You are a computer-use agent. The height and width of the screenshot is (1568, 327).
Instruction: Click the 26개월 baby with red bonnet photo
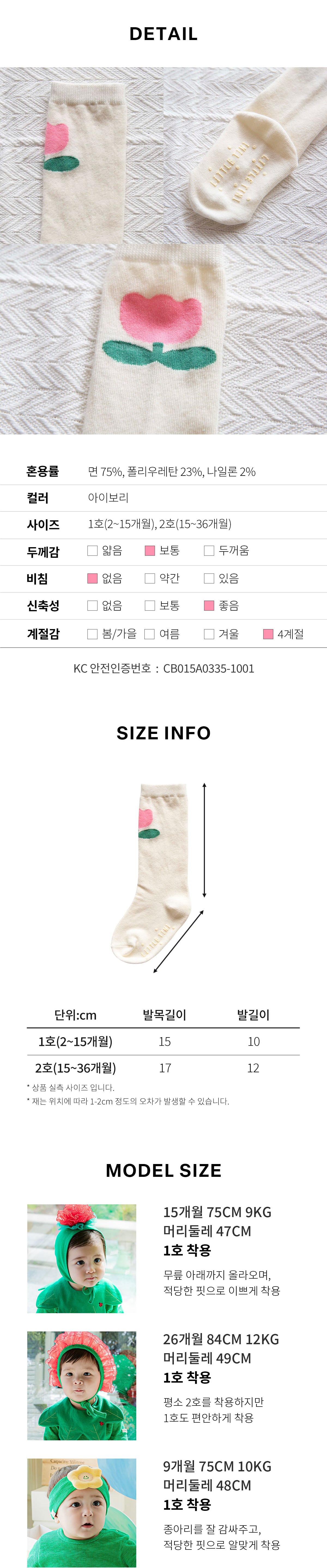[81, 1385]
